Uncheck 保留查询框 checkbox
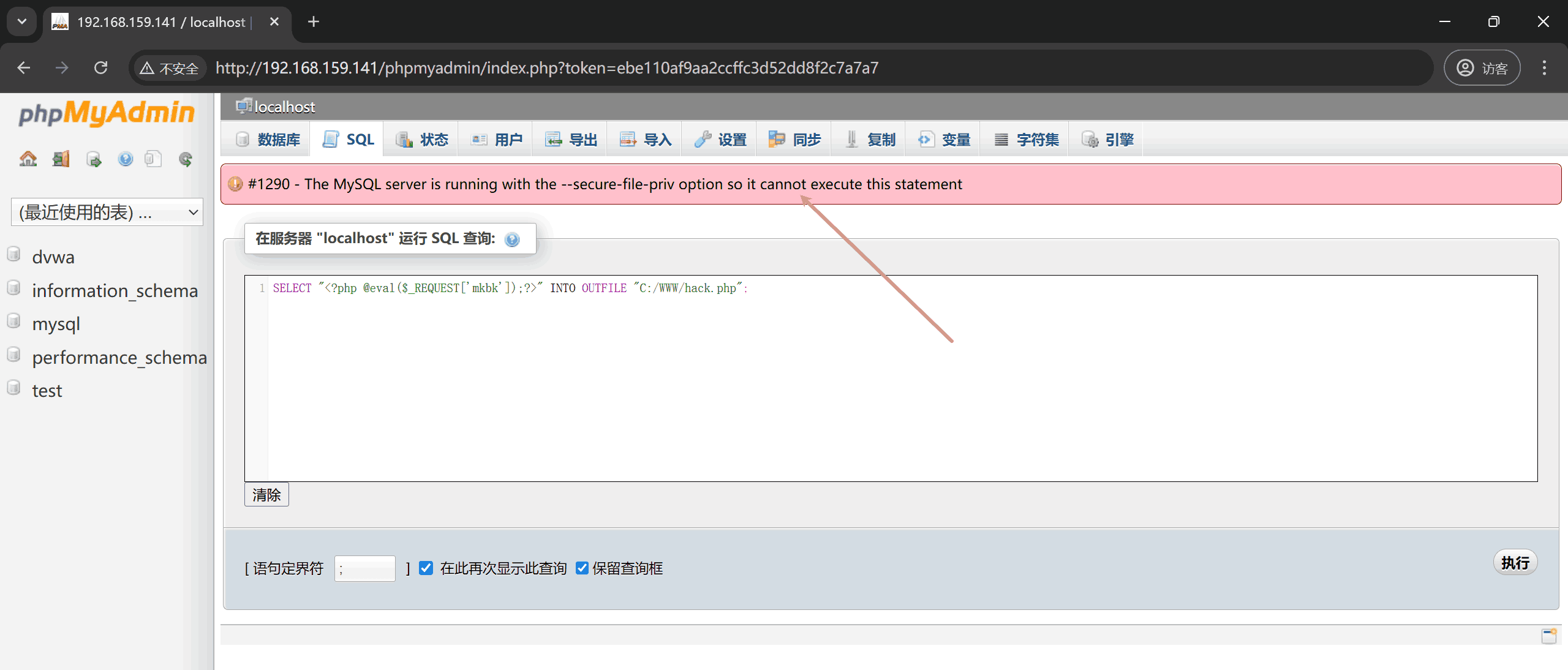Screen dimensions: 1568x670 coord(582,568)
